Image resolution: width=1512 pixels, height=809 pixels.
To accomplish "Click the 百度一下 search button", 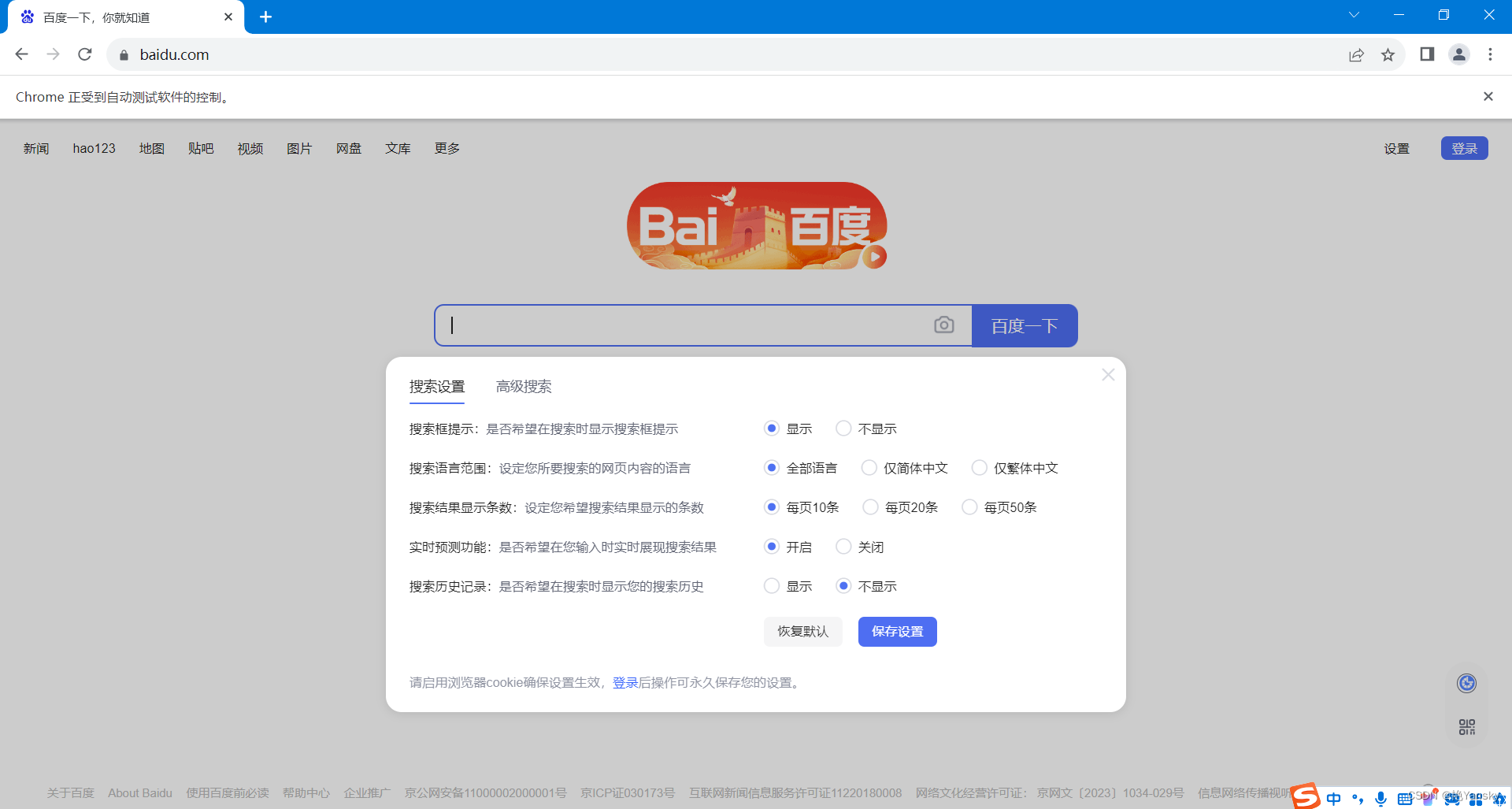I will pos(1025,325).
